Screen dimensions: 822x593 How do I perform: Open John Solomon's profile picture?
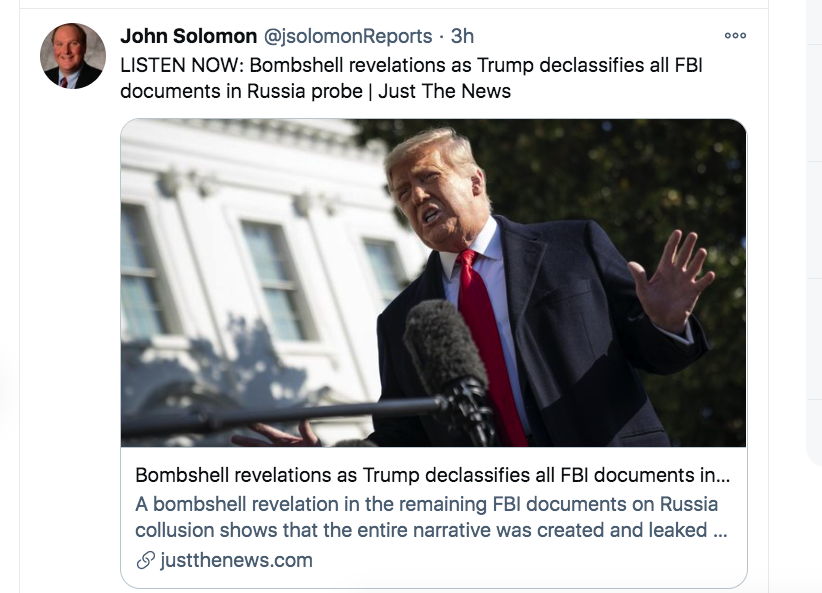coord(73,56)
